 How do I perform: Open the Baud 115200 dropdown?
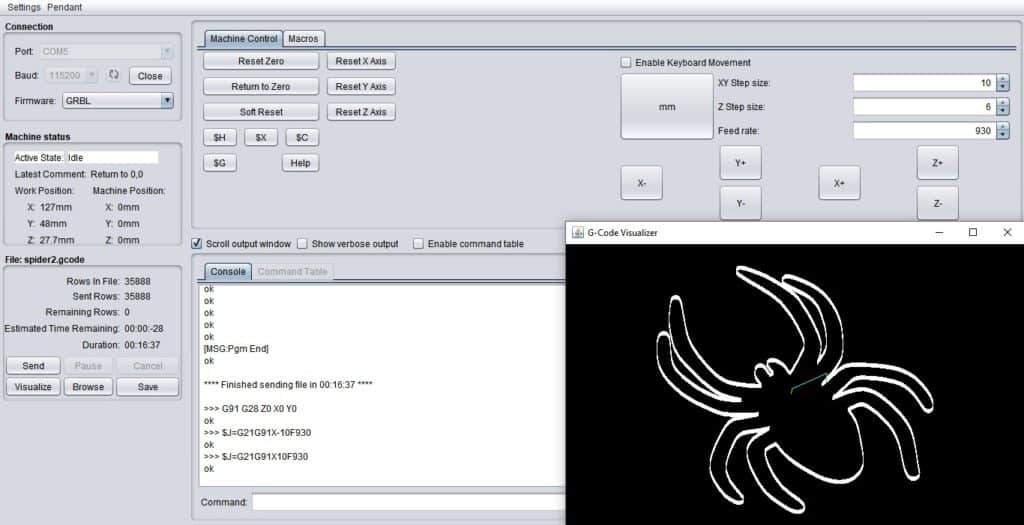coord(91,75)
